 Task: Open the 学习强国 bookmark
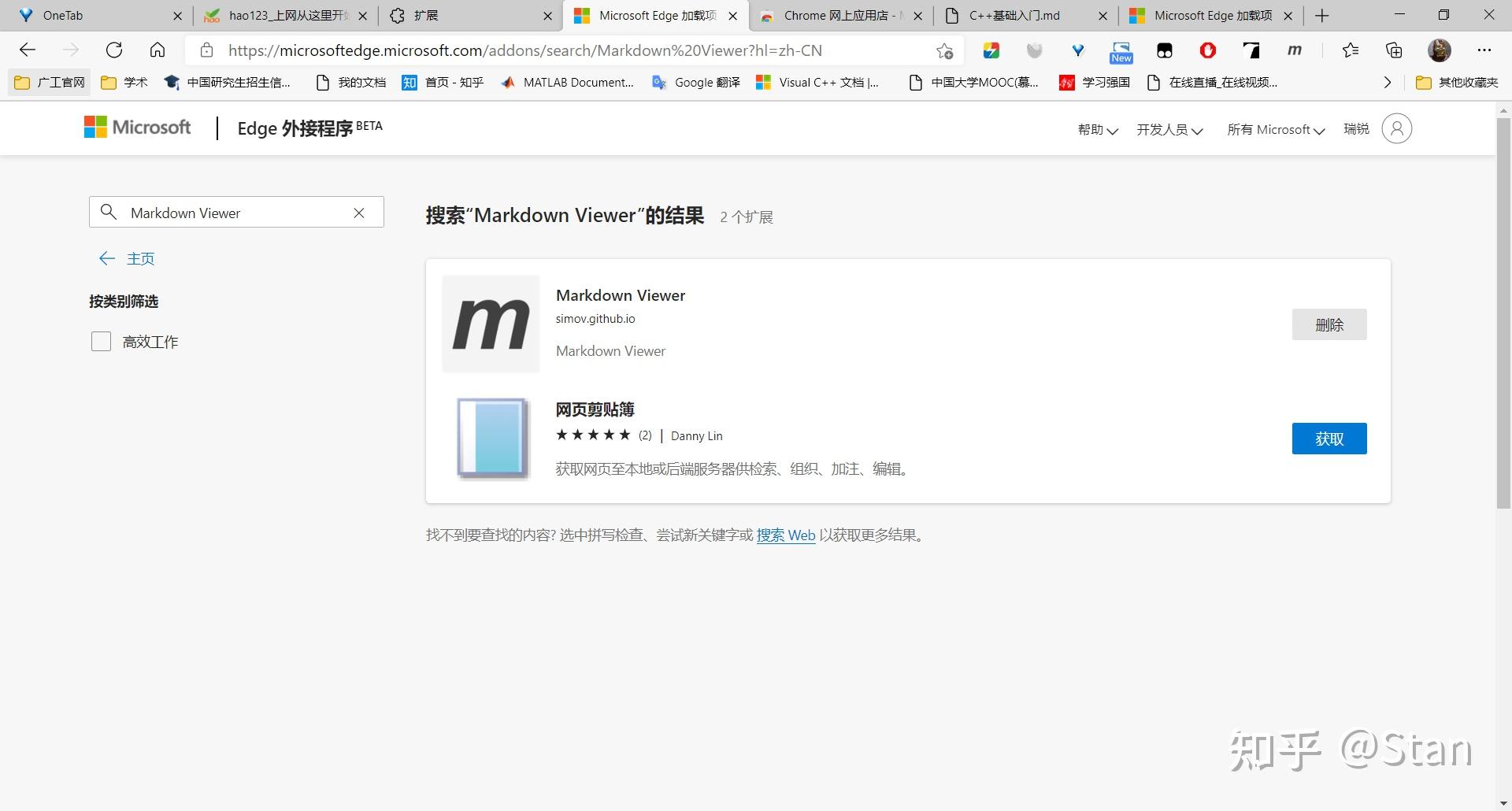(1095, 83)
